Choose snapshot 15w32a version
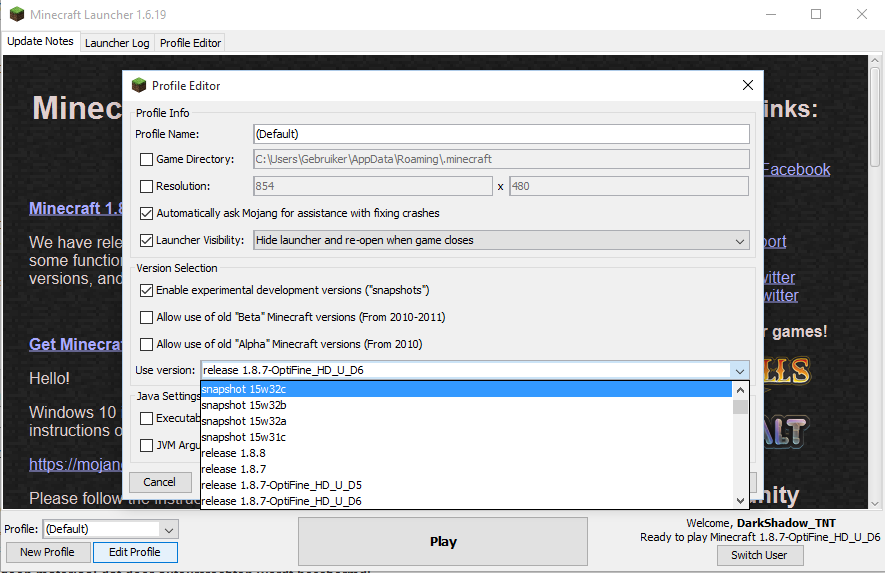Viewport: 885px width, 573px height. (x=466, y=421)
